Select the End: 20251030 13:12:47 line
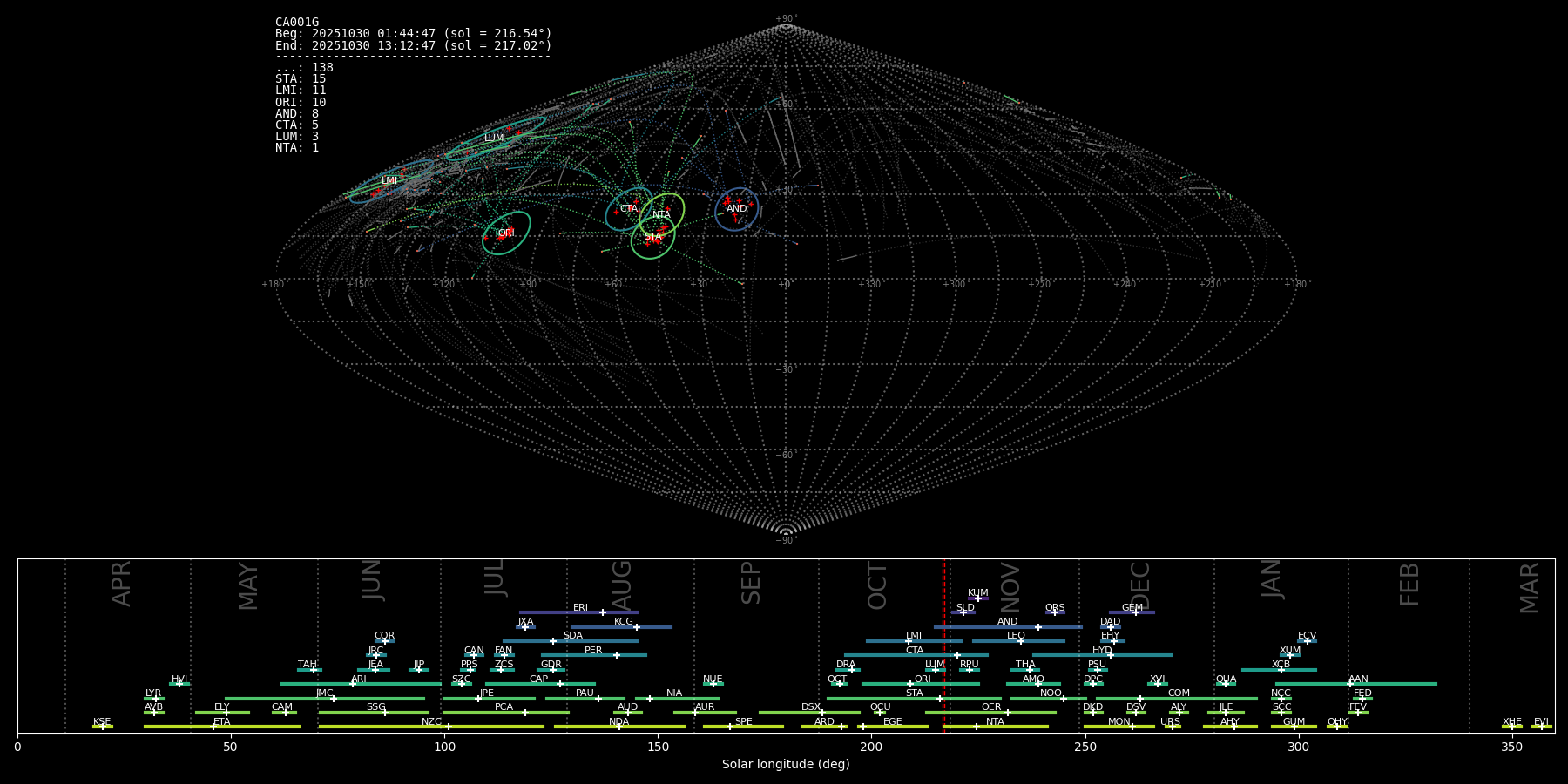This screenshot has width=1568, height=784. [414, 45]
